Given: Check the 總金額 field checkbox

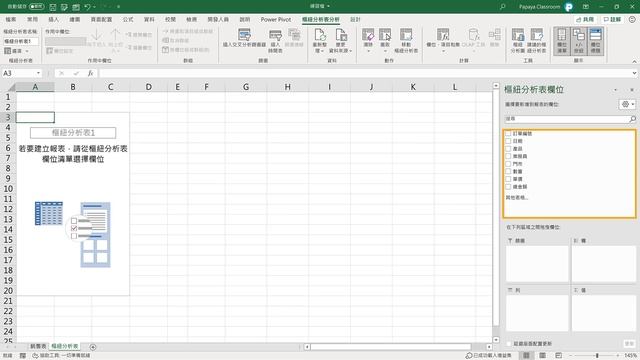Looking at the screenshot, I should [508, 187].
